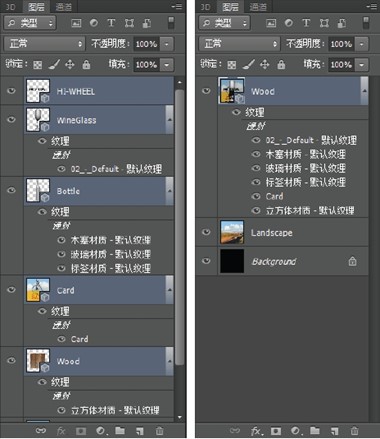Add layer mask in left panel
380x439 pixels.
[x=81, y=431]
